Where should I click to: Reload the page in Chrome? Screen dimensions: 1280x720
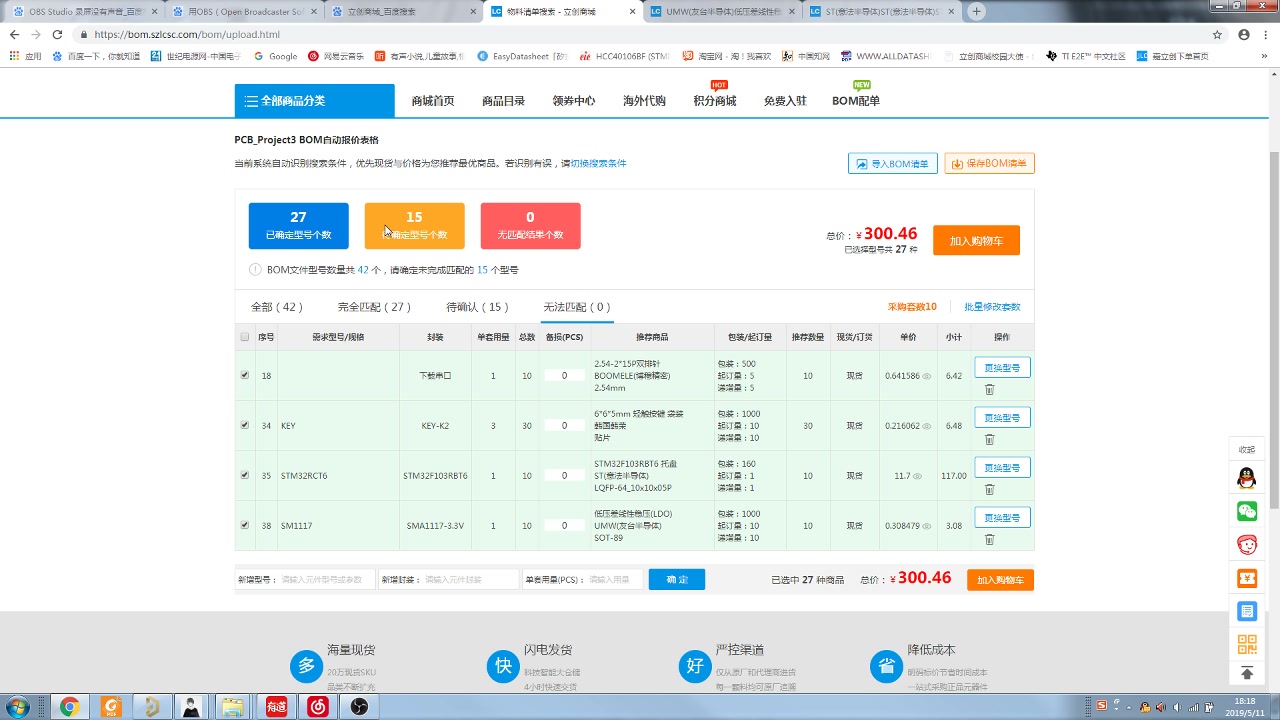coord(57,34)
